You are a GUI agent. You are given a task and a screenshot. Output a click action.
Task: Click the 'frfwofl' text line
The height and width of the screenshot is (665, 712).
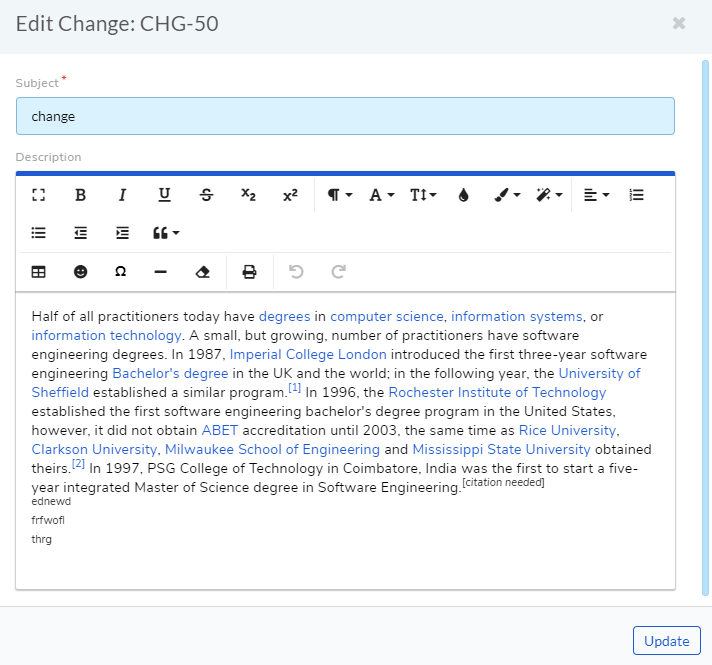pos(48,521)
